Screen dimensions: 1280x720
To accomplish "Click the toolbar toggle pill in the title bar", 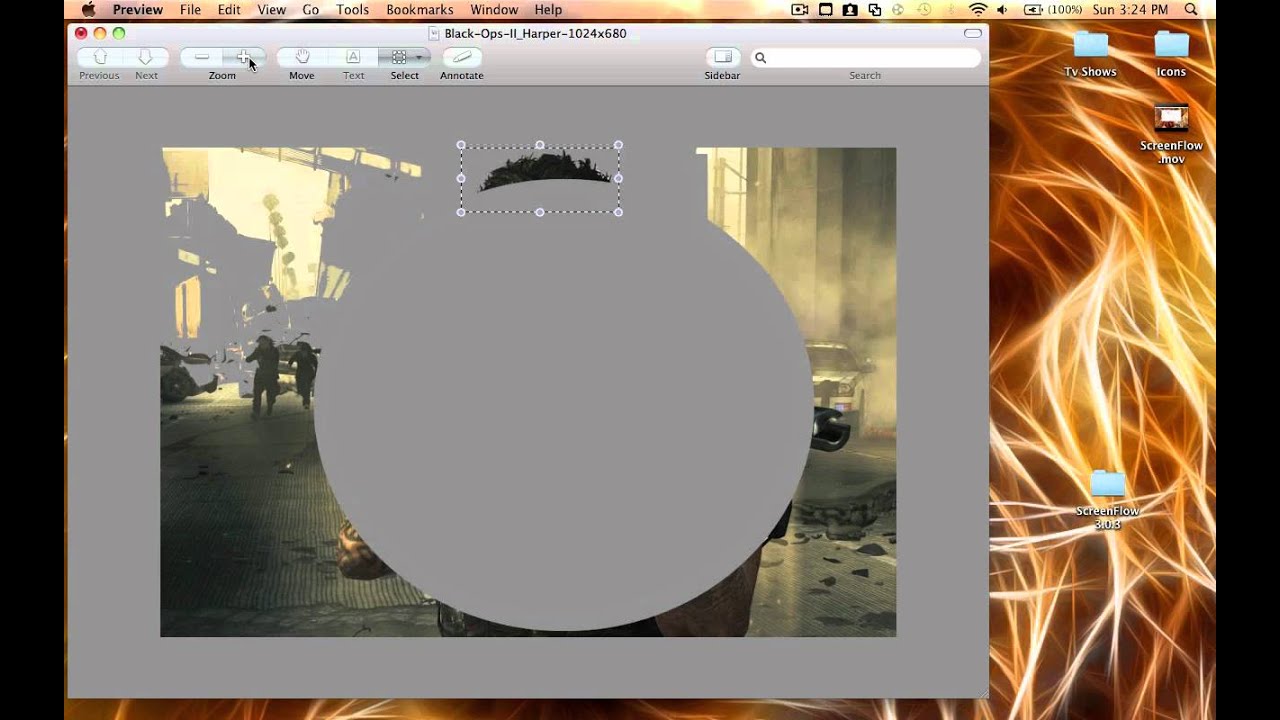I will pos(973,33).
